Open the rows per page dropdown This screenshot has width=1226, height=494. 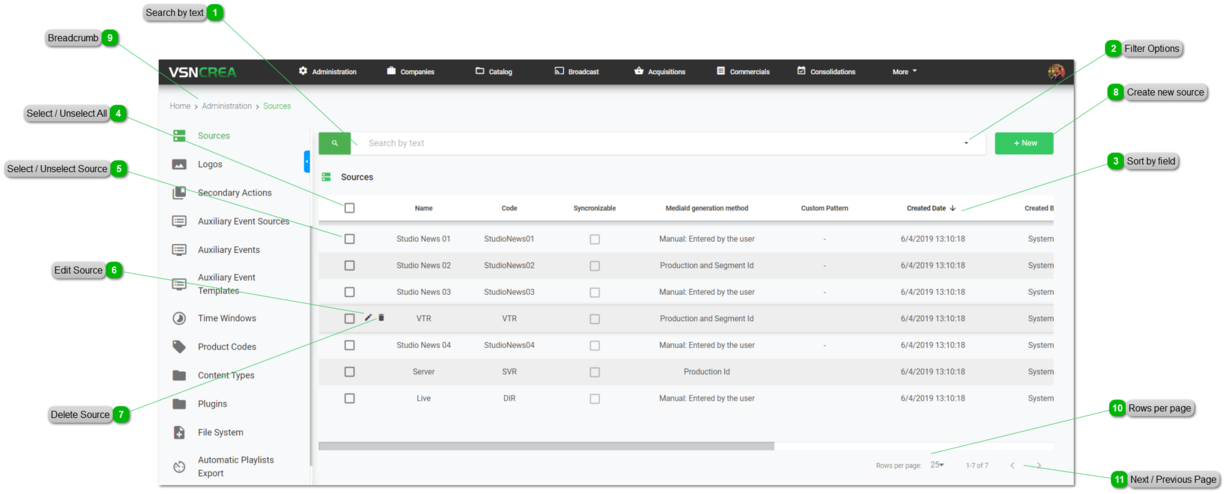pyautogui.click(x=937, y=465)
